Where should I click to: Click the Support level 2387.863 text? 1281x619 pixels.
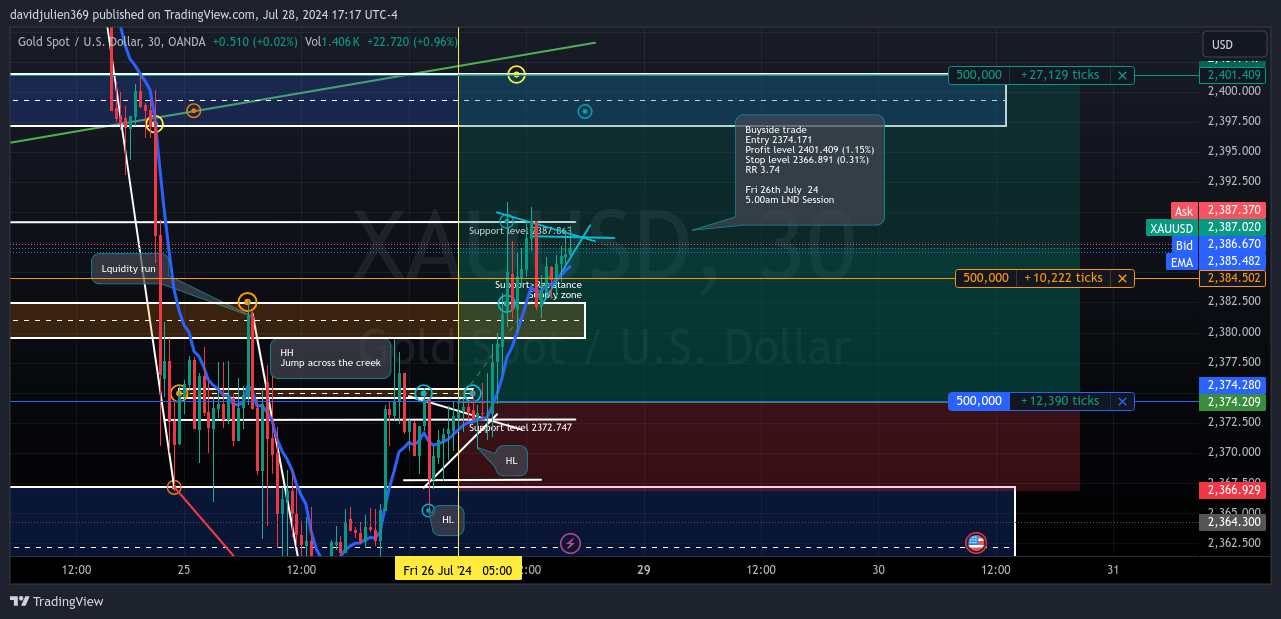tap(520, 231)
